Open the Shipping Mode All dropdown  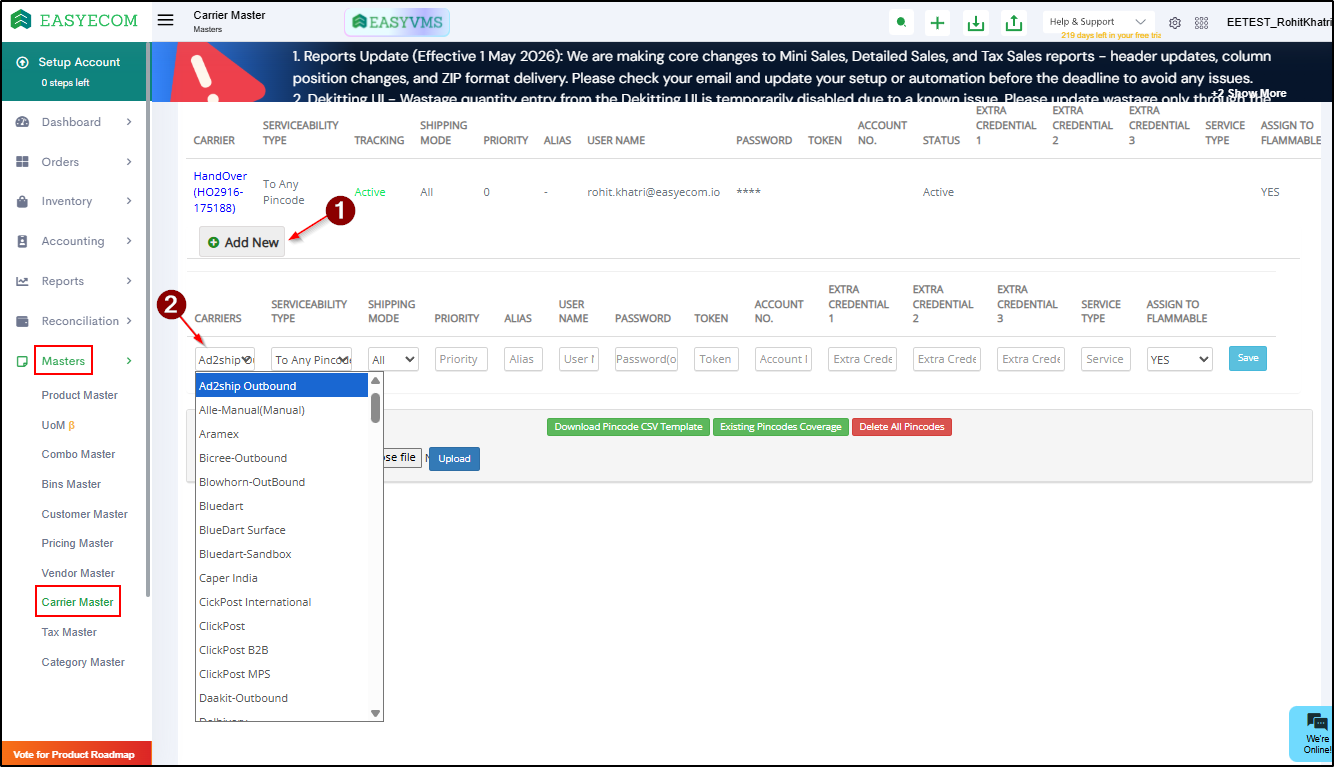(393, 360)
